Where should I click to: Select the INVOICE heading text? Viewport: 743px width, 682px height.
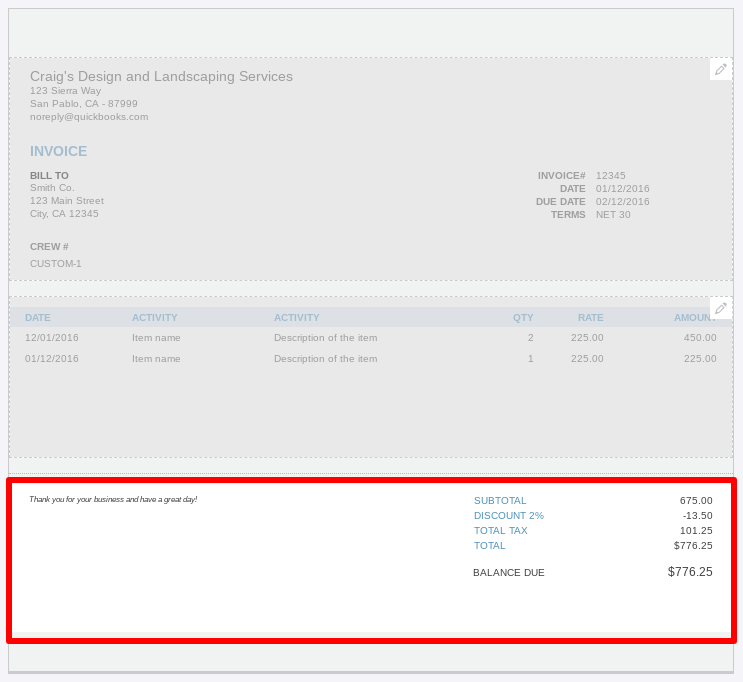pos(58,151)
